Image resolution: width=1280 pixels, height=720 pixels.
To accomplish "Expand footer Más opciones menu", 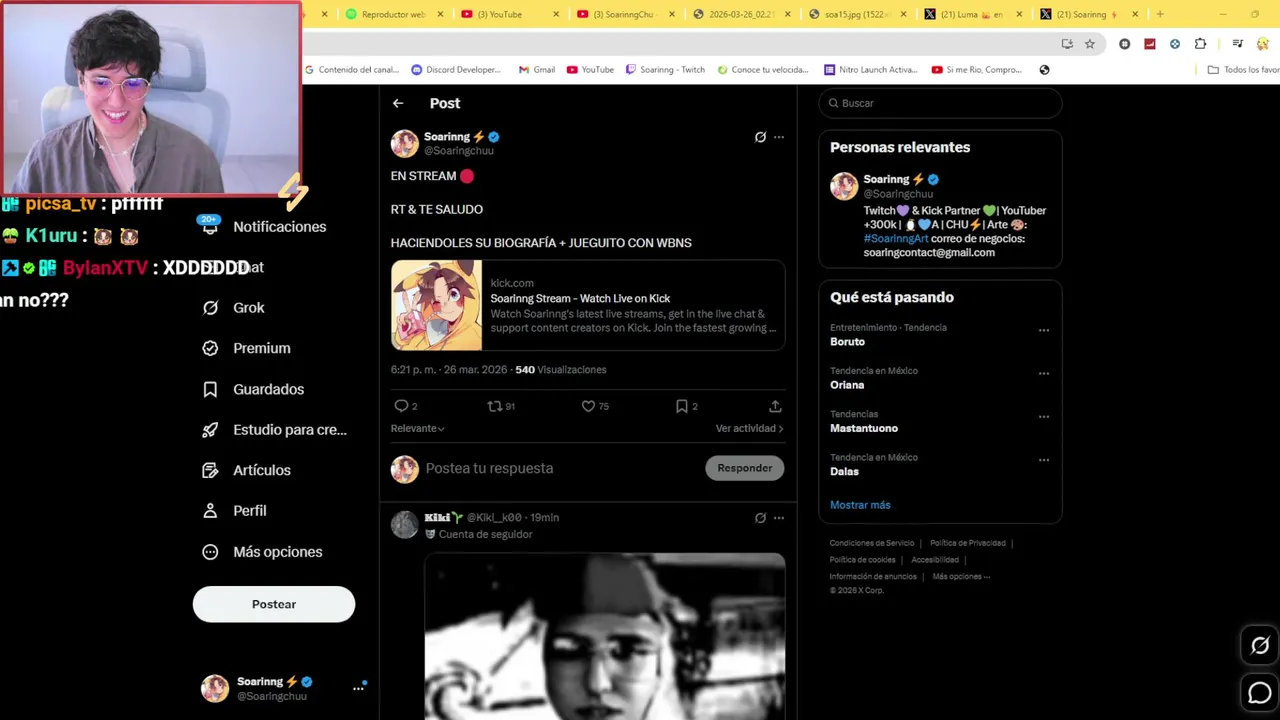I will (x=961, y=577).
